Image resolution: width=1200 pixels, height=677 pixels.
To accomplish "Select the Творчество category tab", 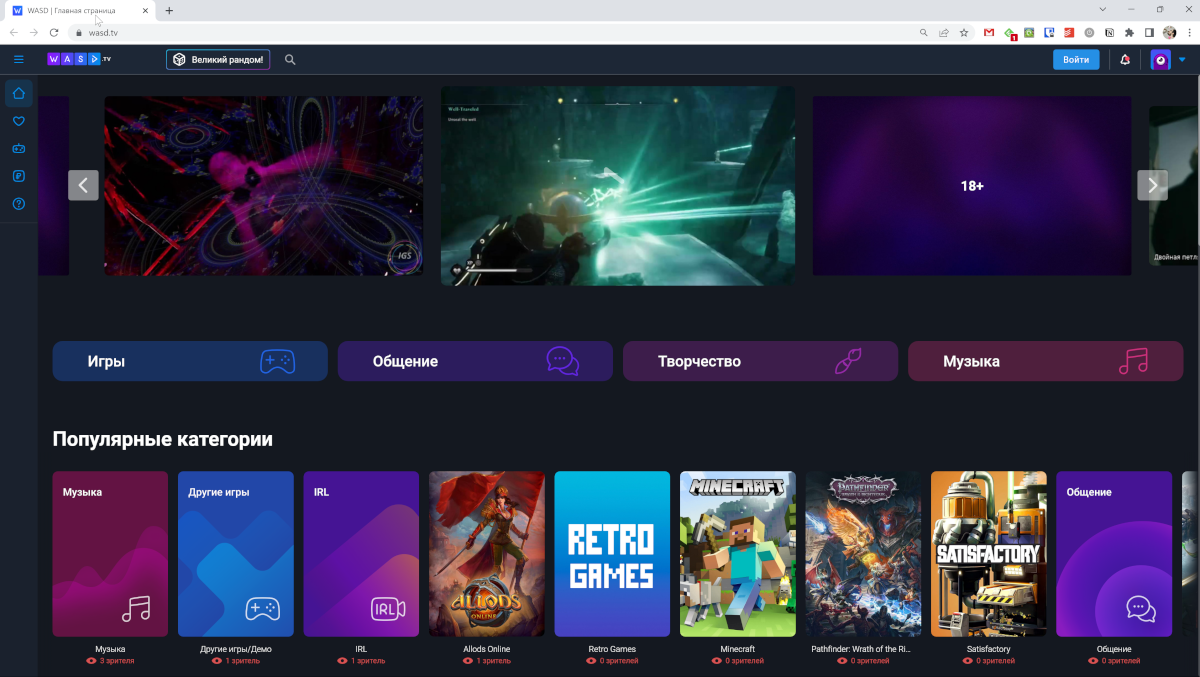I will pos(760,361).
